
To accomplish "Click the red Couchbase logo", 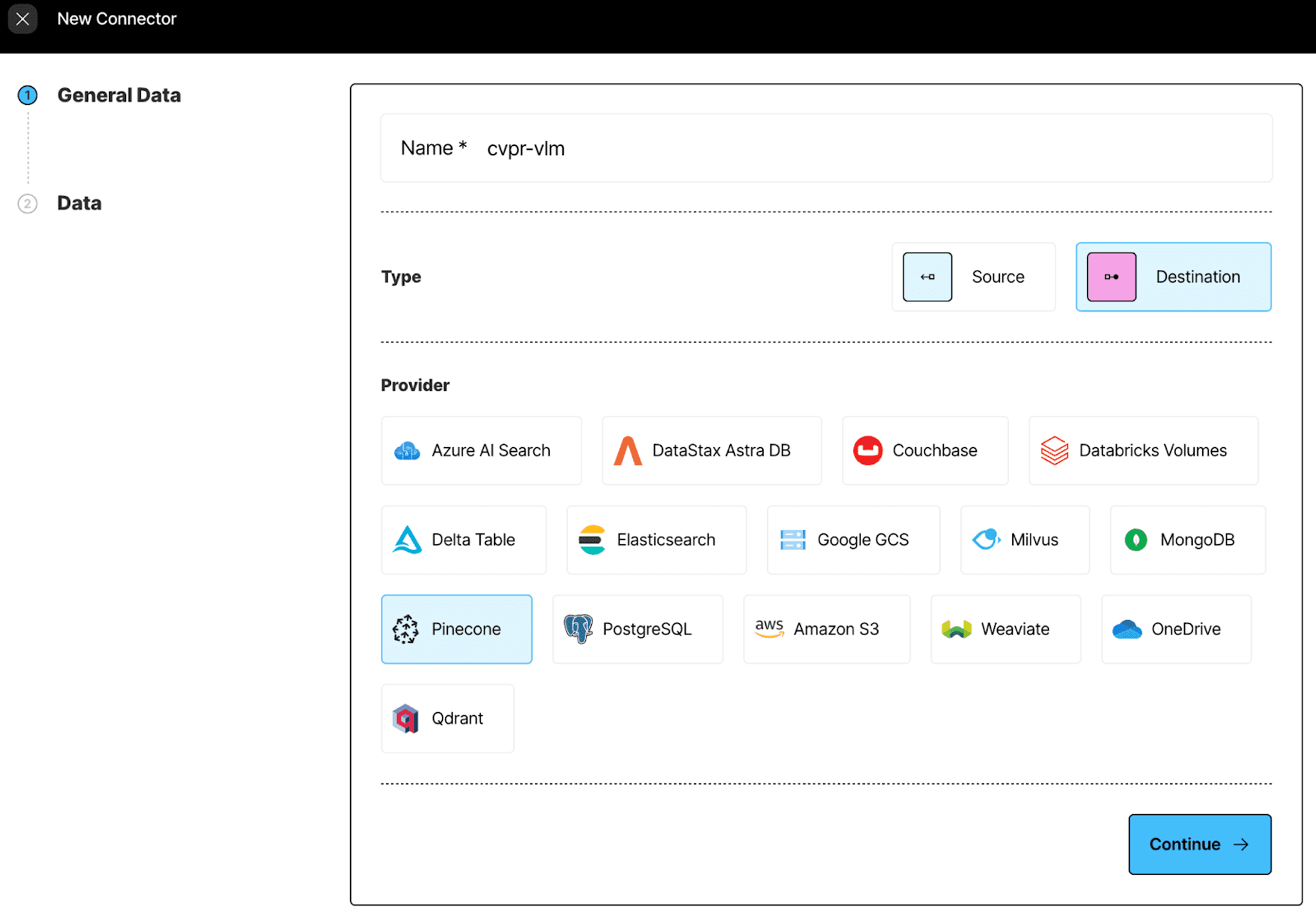I will pyautogui.click(x=867, y=451).
